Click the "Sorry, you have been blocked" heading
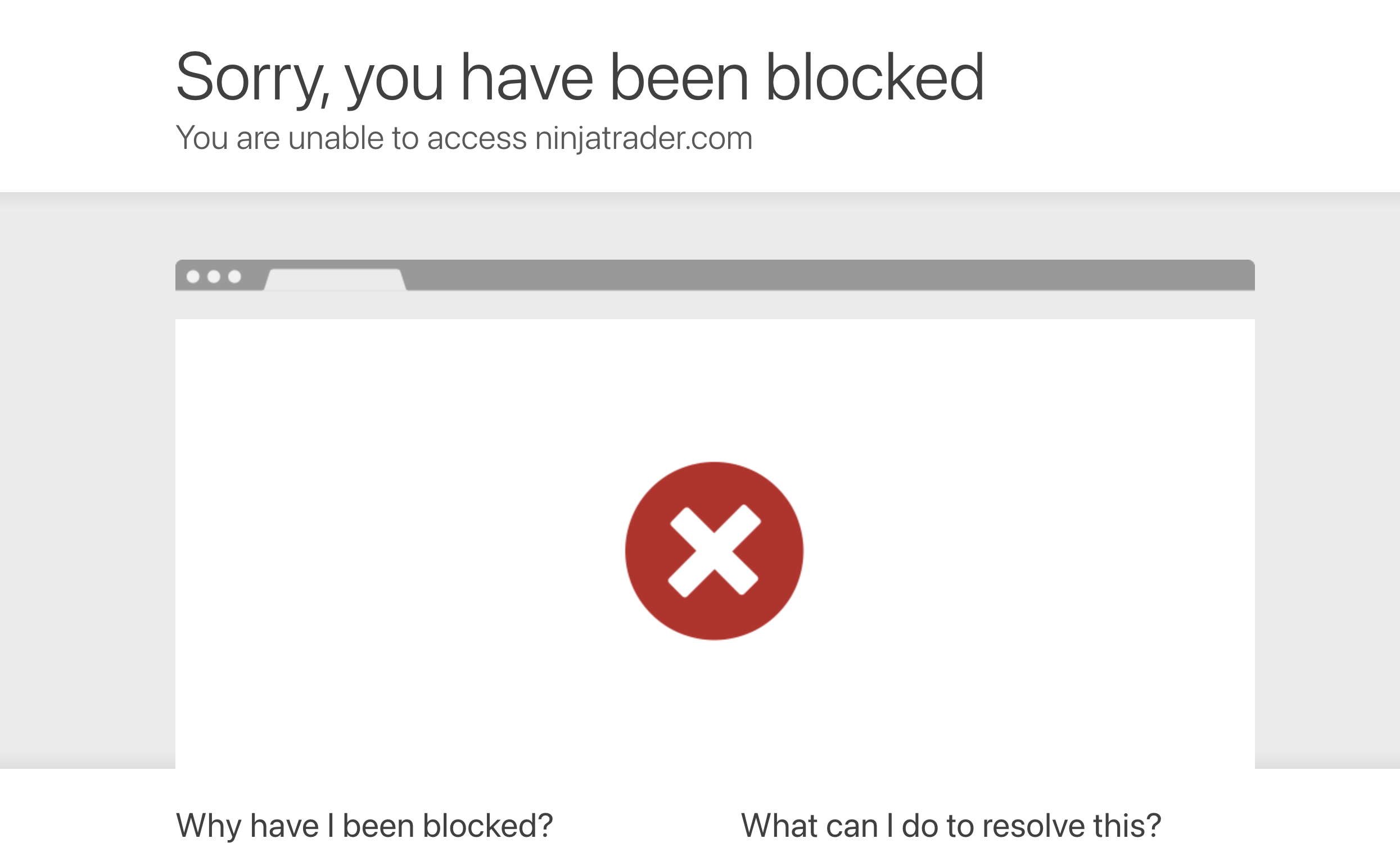The image size is (1400, 843). click(580, 77)
